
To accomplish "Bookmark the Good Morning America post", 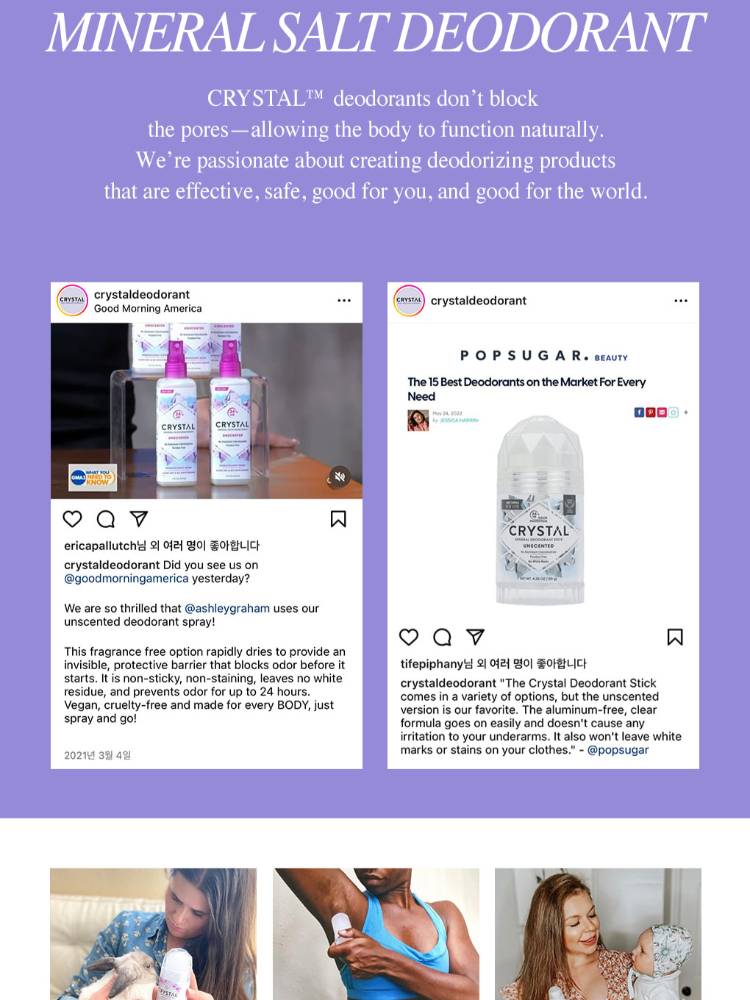I will point(339,519).
